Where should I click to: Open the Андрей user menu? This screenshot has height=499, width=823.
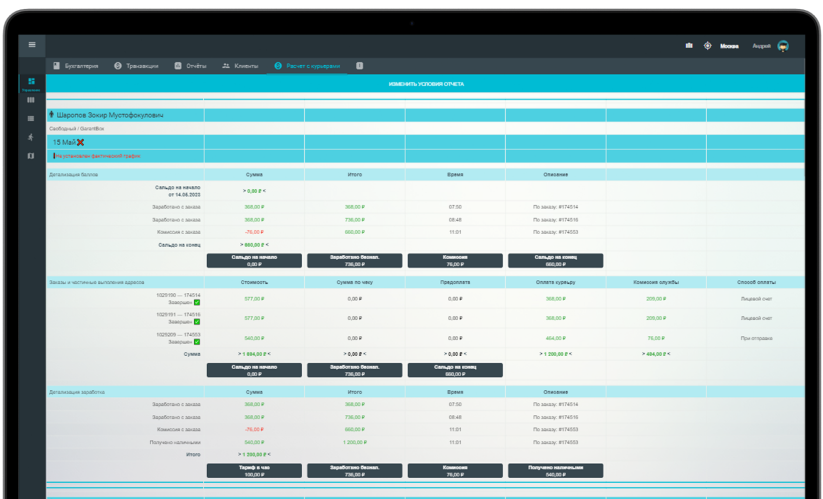pyautogui.click(x=761, y=46)
